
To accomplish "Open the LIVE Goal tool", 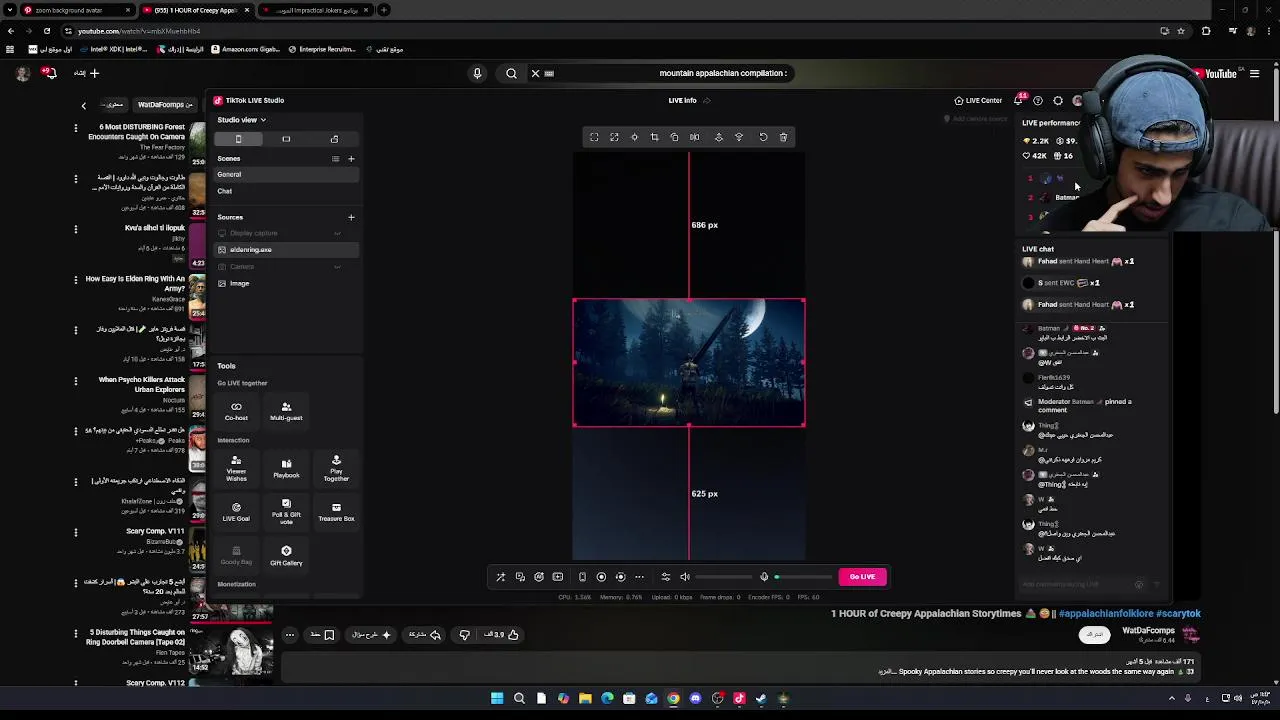I will [x=236, y=512].
